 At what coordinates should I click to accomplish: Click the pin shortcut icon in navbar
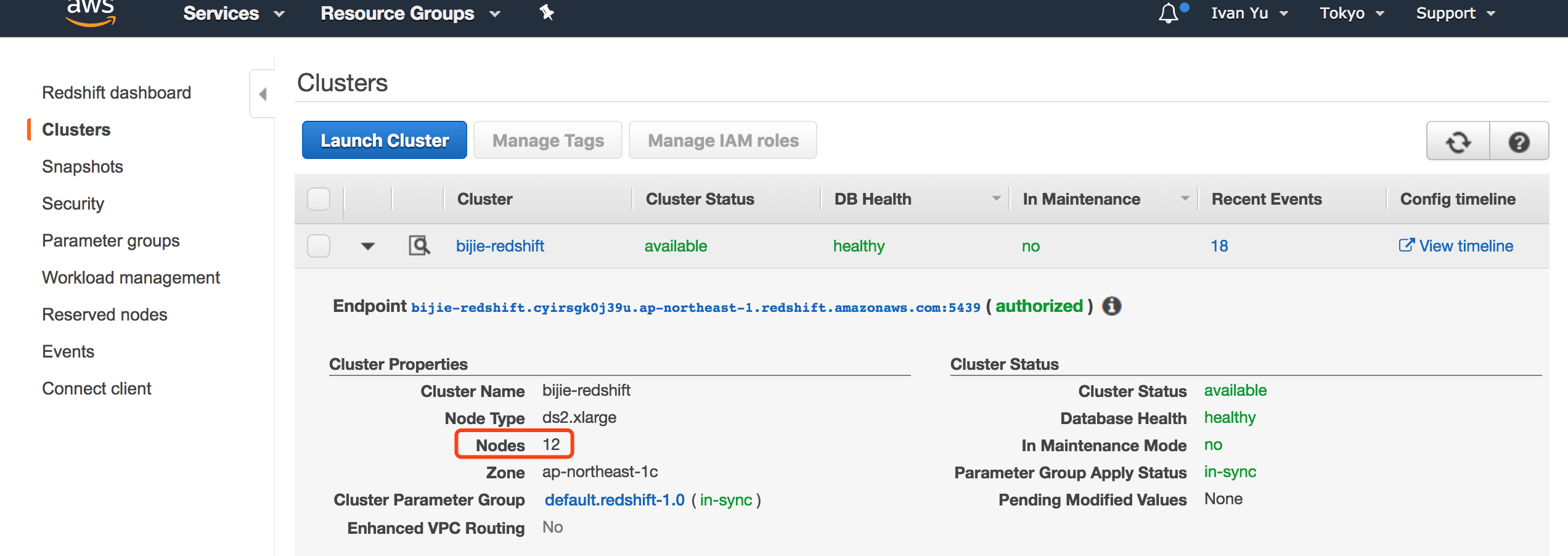(547, 12)
